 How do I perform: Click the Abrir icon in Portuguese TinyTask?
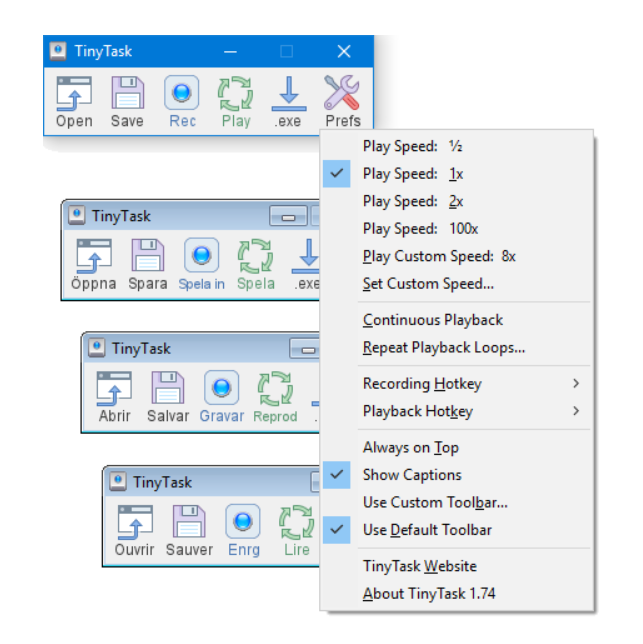(x=114, y=389)
